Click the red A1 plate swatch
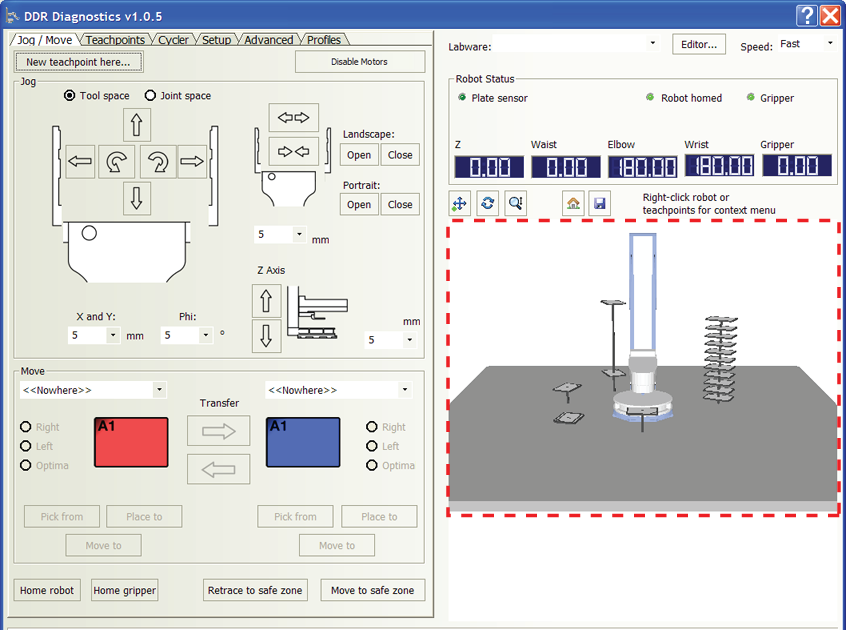The height and width of the screenshot is (630, 846). tap(131, 442)
